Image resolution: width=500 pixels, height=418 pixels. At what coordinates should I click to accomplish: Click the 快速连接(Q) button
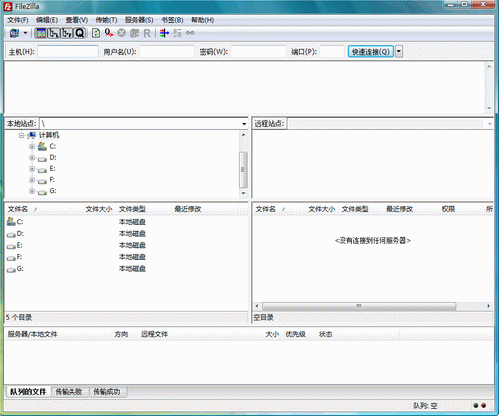[371, 52]
